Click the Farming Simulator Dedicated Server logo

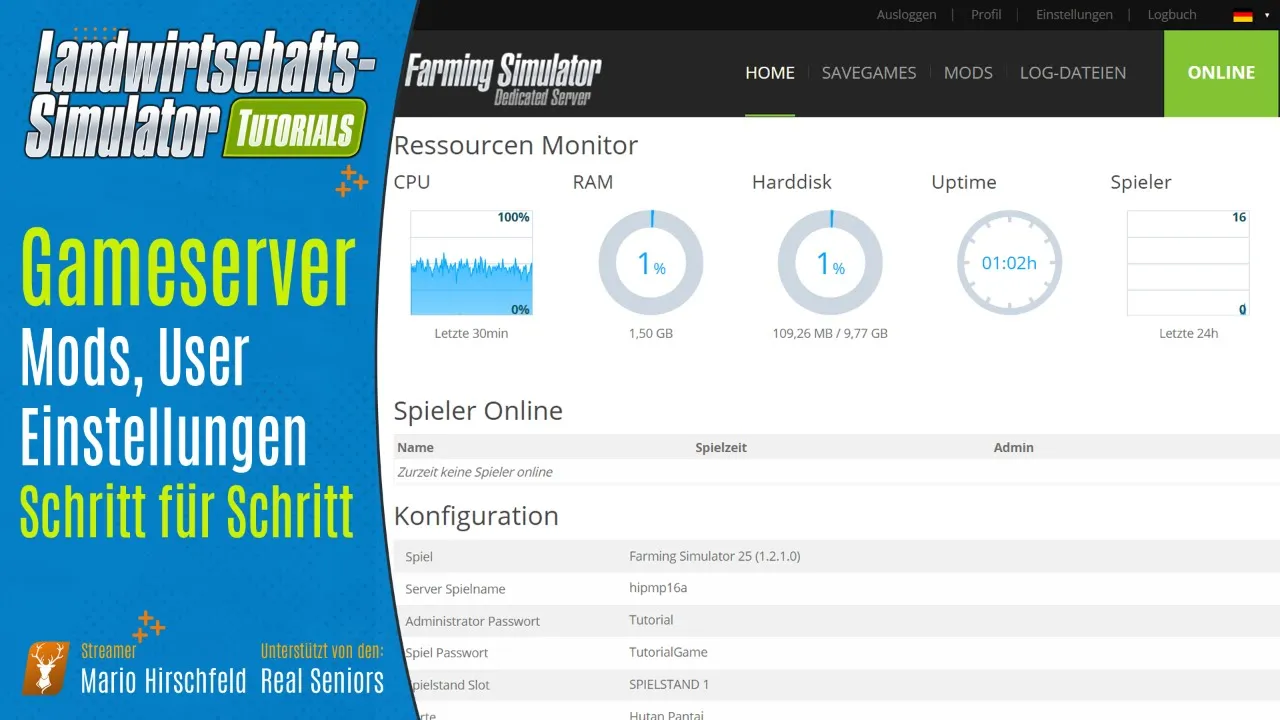click(503, 79)
